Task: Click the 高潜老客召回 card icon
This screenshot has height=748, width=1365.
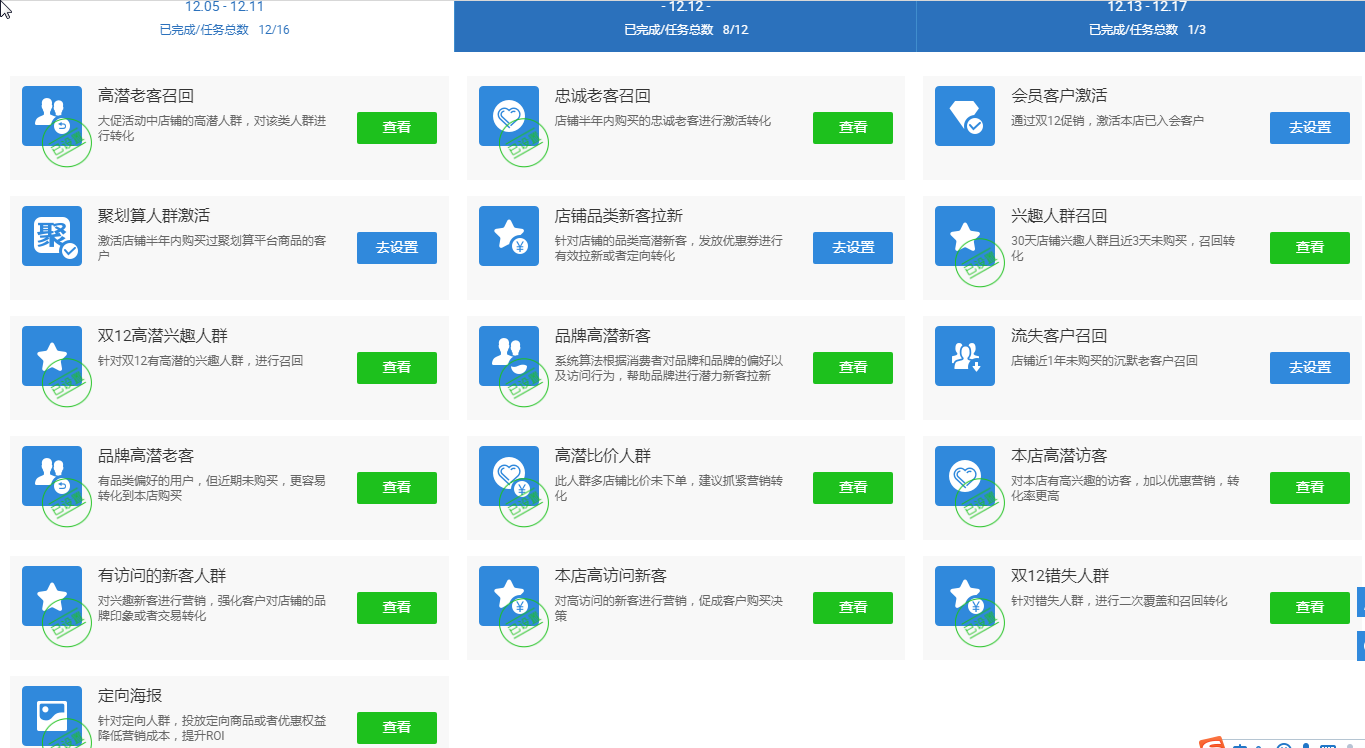Action: [x=52, y=116]
